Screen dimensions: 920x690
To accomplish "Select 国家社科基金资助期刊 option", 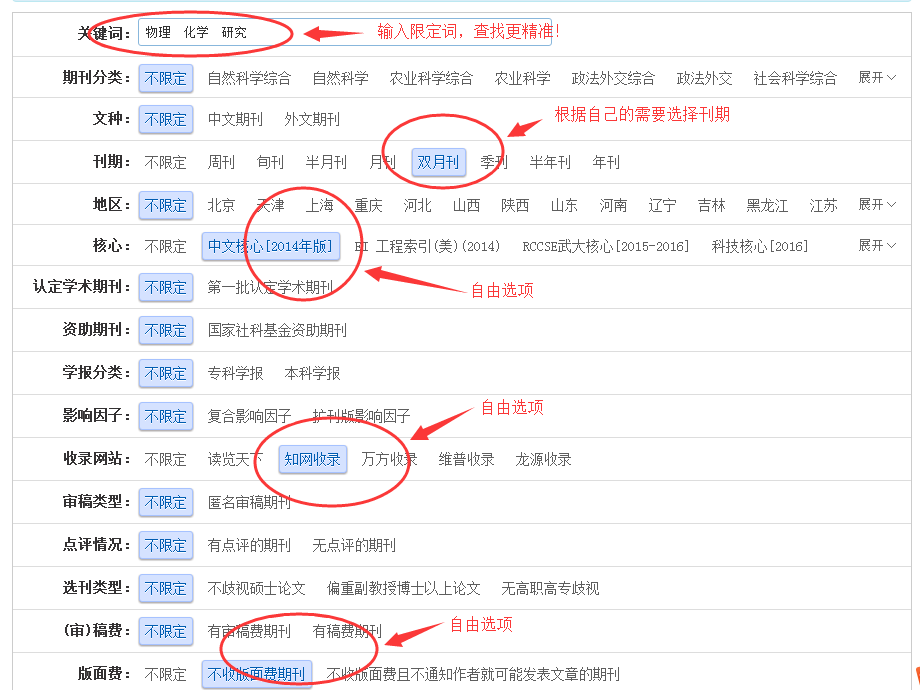I will tap(277, 330).
